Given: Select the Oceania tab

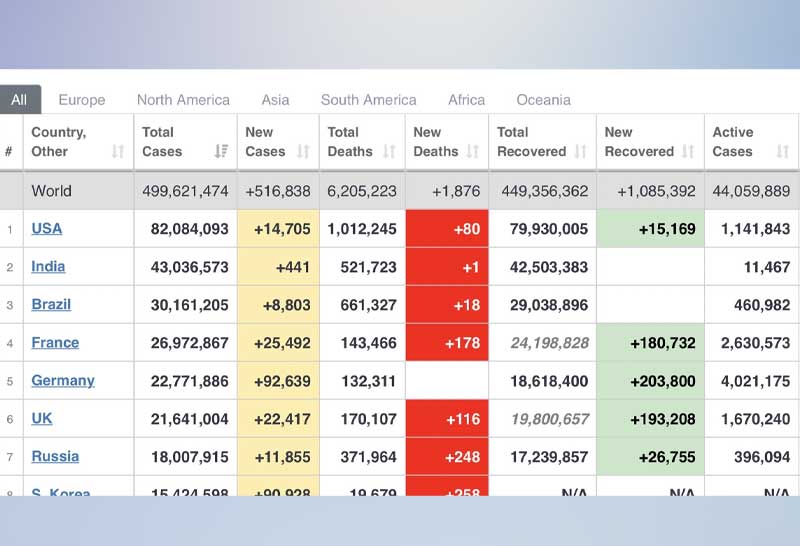Looking at the screenshot, I should (x=543, y=100).
